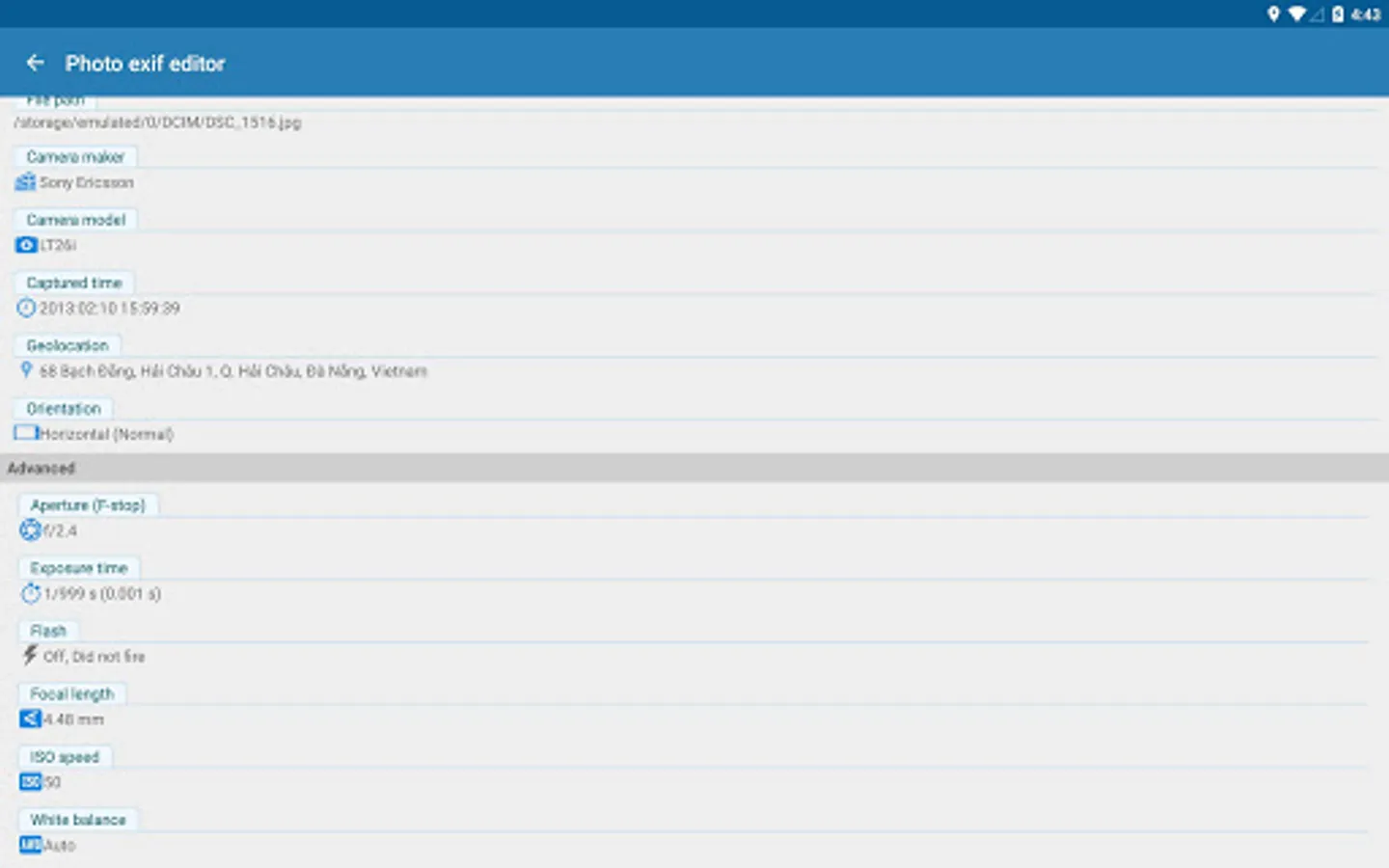Click the Orientation rectangle icon
Image resolution: width=1389 pixels, height=868 pixels.
26,433
